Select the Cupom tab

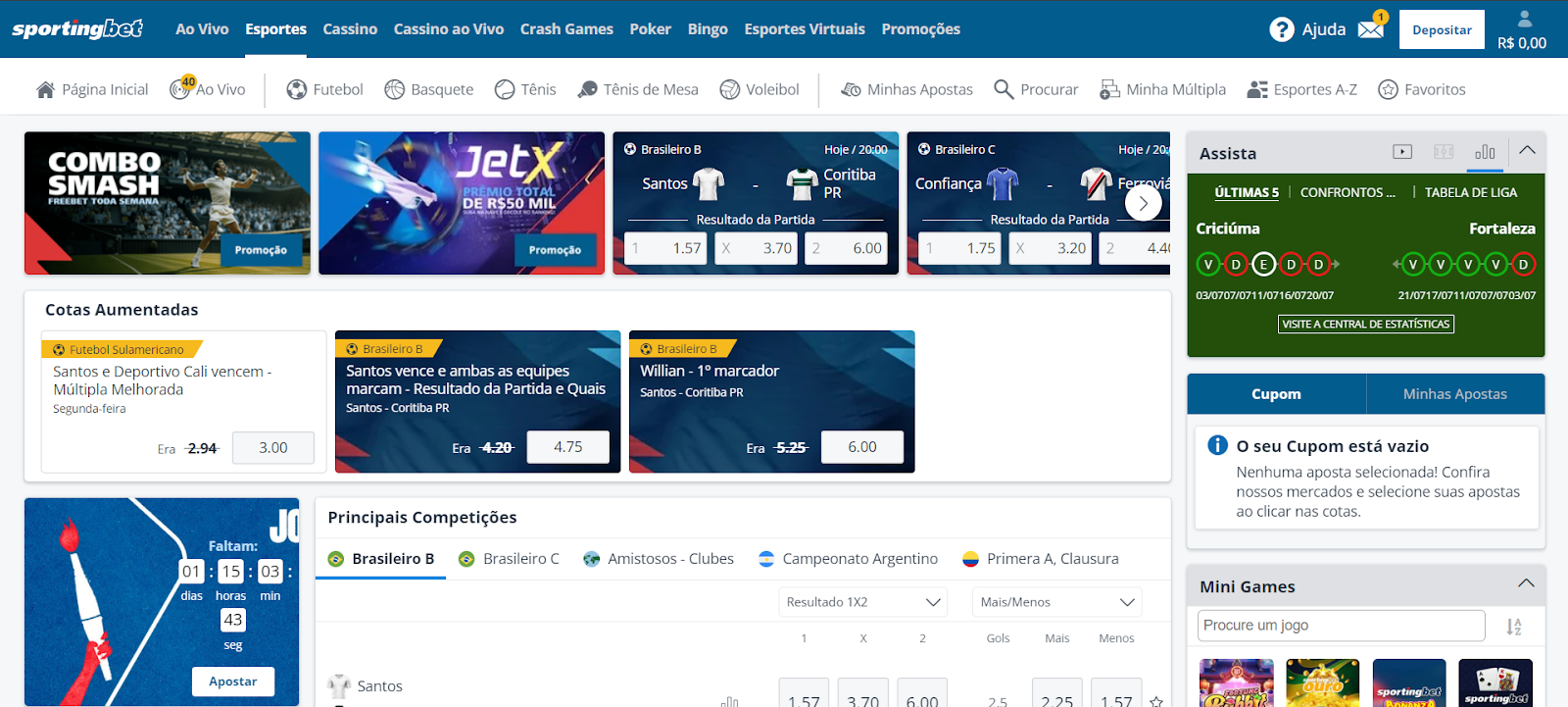1276,394
